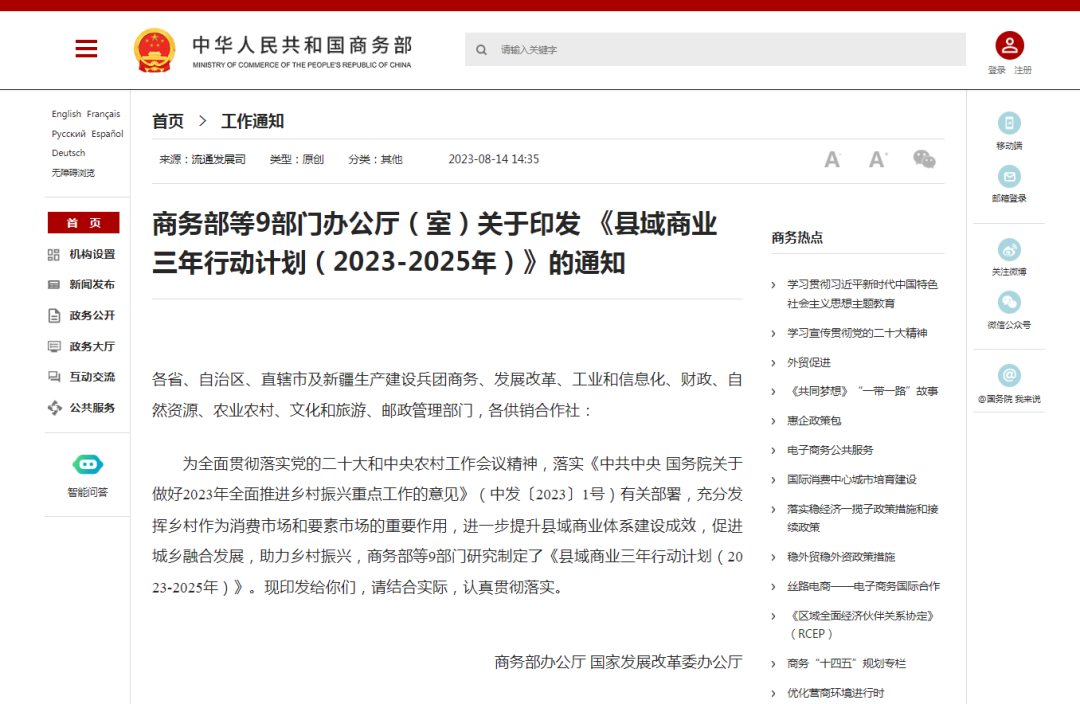This screenshot has height=704, width=1080.
Task: Click inside the keyword search input box
Action: (x=700, y=49)
